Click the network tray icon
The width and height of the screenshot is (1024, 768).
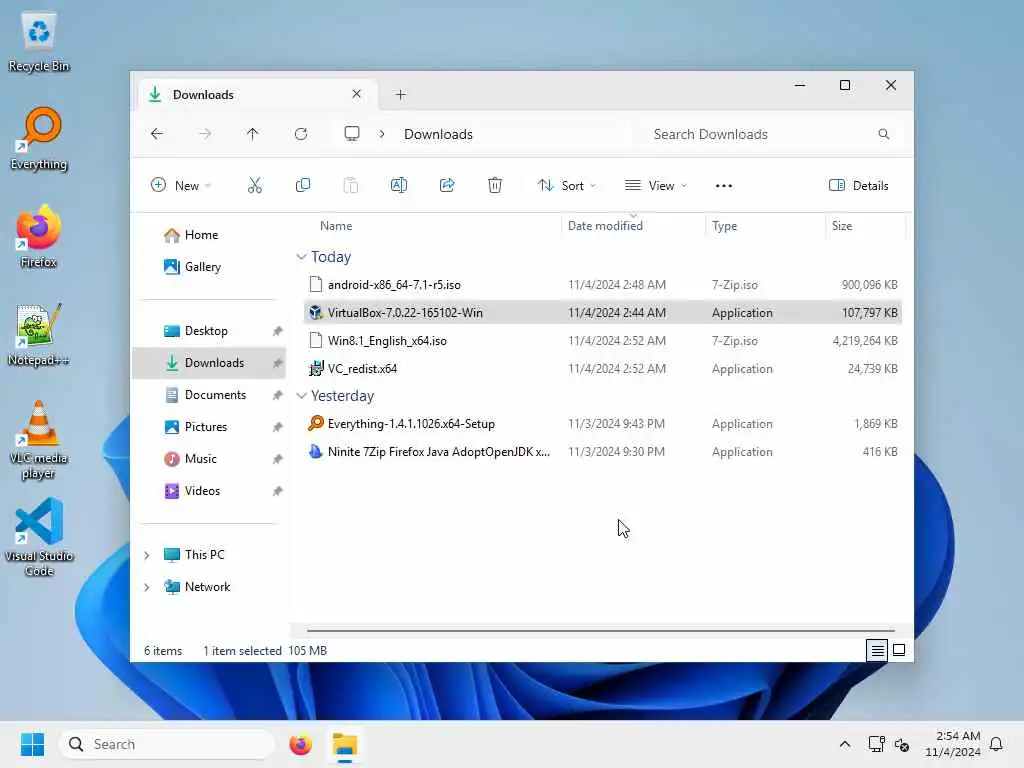[x=876, y=744]
